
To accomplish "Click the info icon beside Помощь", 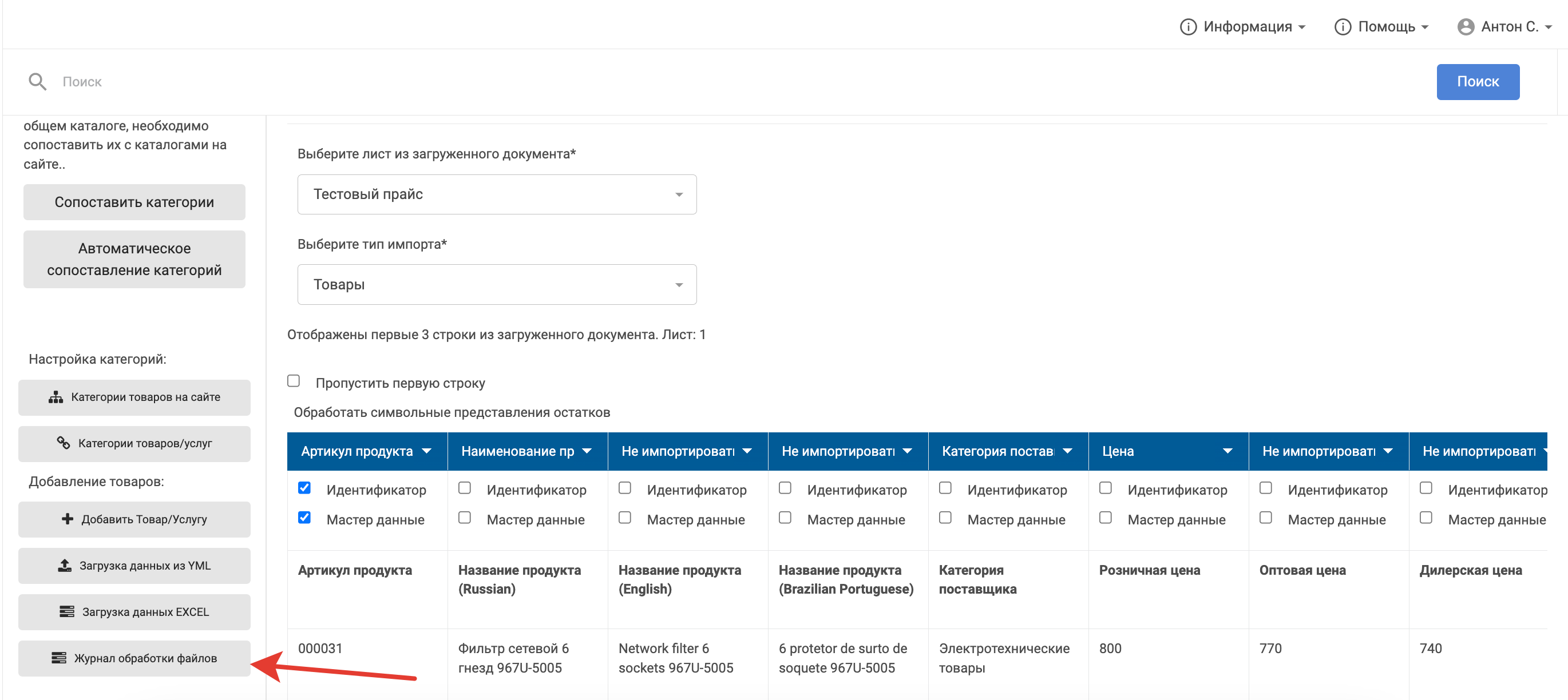I will (x=1342, y=27).
